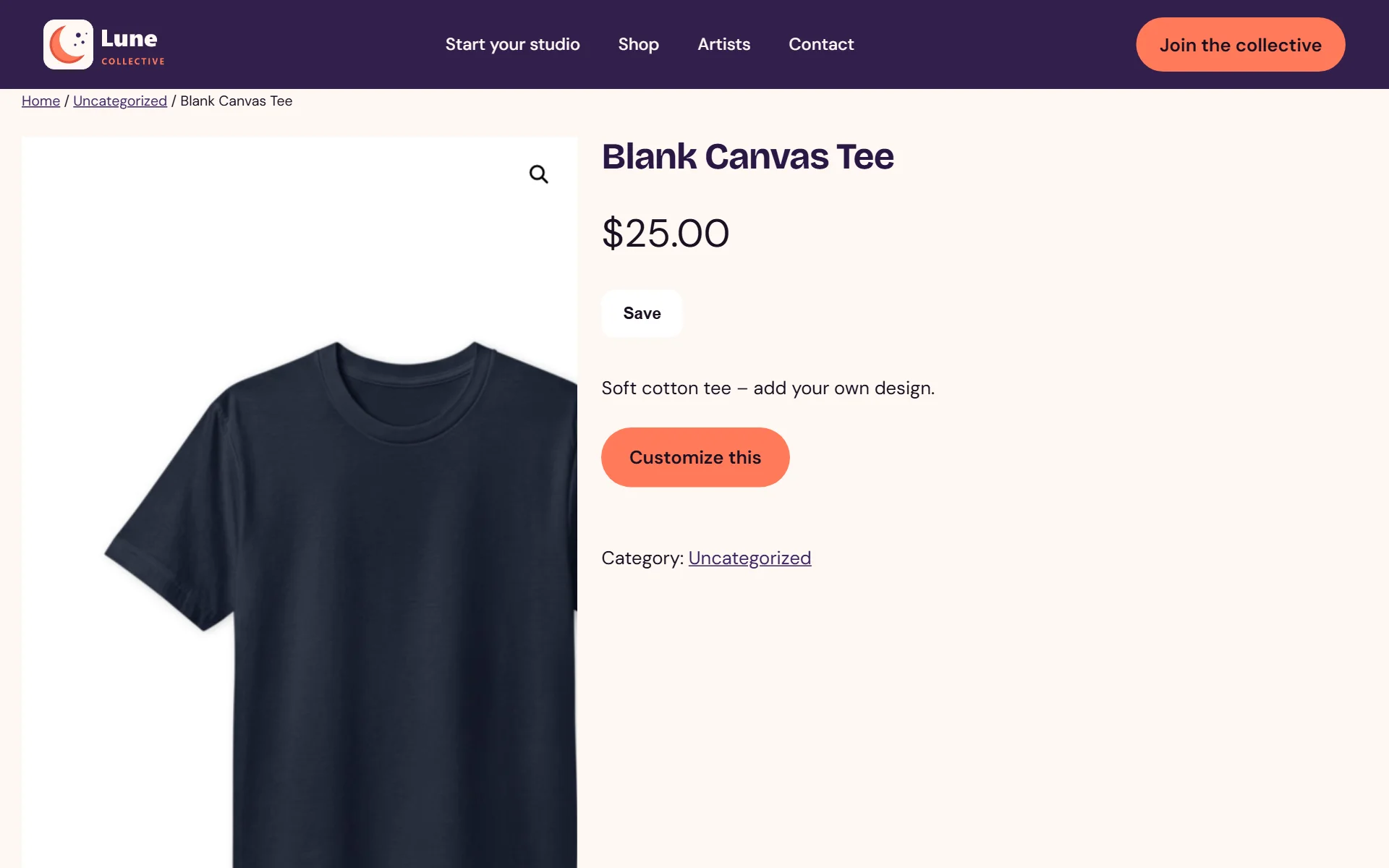Click the Soft cotton tee description text
Viewport: 1389px width, 868px height.
pyautogui.click(x=768, y=388)
